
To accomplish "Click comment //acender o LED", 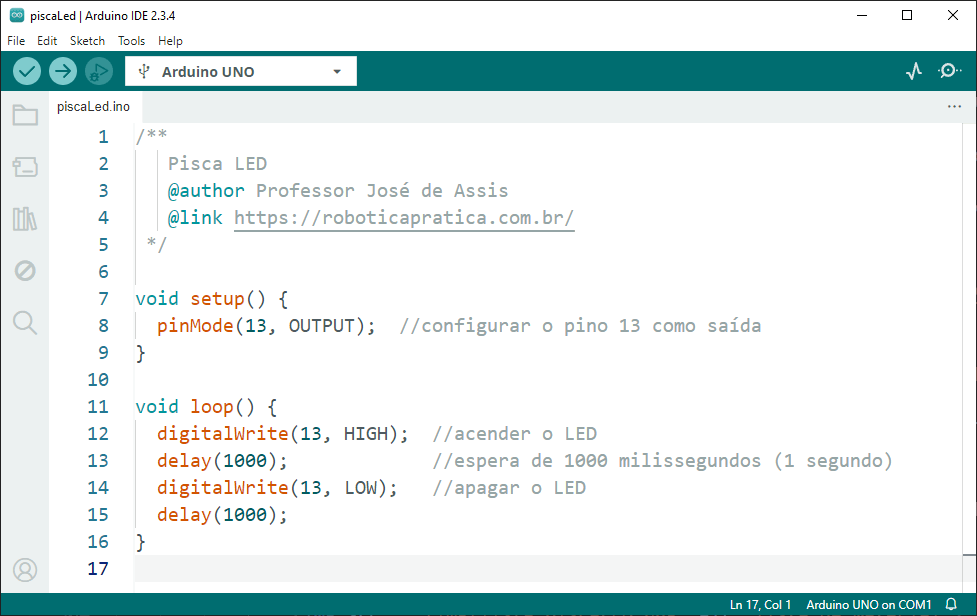I will pos(515,434).
